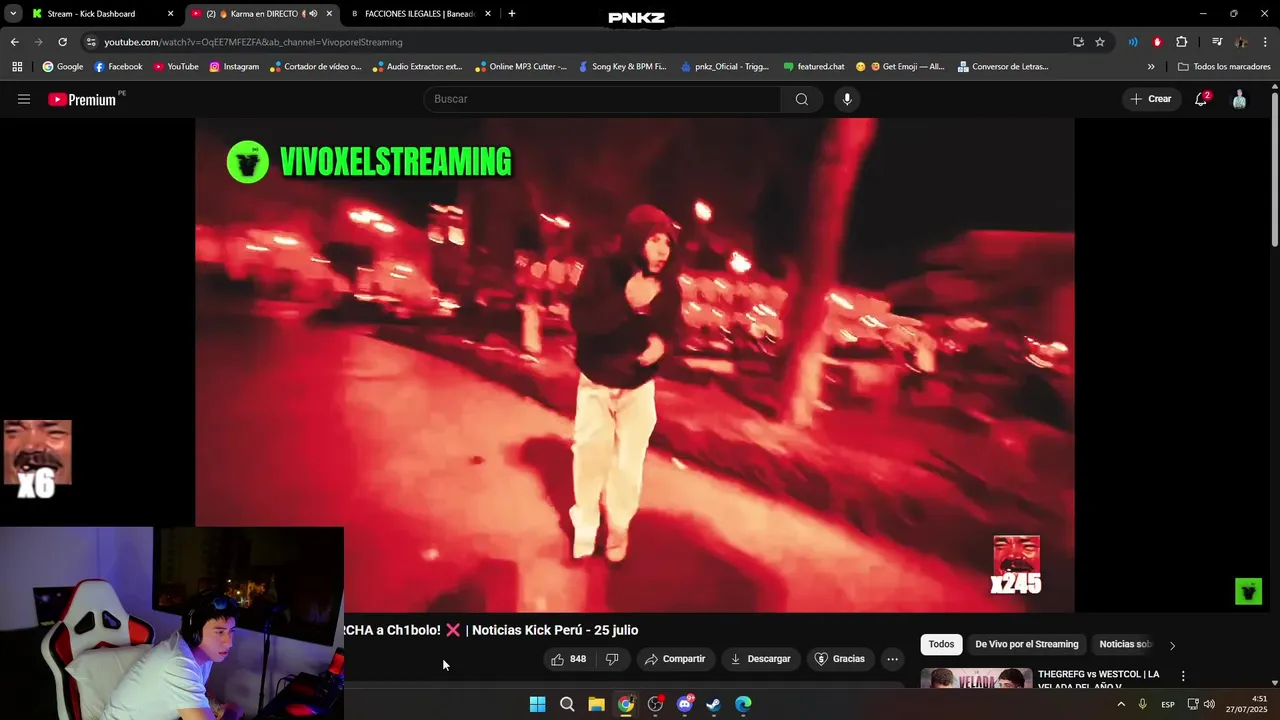Open Song Key & BPM Finder bookmark
1280x720 pixels.
(622, 67)
